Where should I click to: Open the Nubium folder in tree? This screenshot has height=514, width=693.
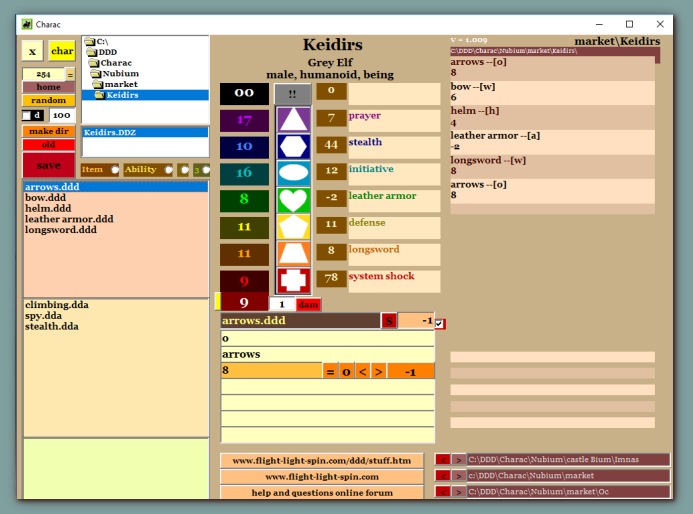[119, 73]
